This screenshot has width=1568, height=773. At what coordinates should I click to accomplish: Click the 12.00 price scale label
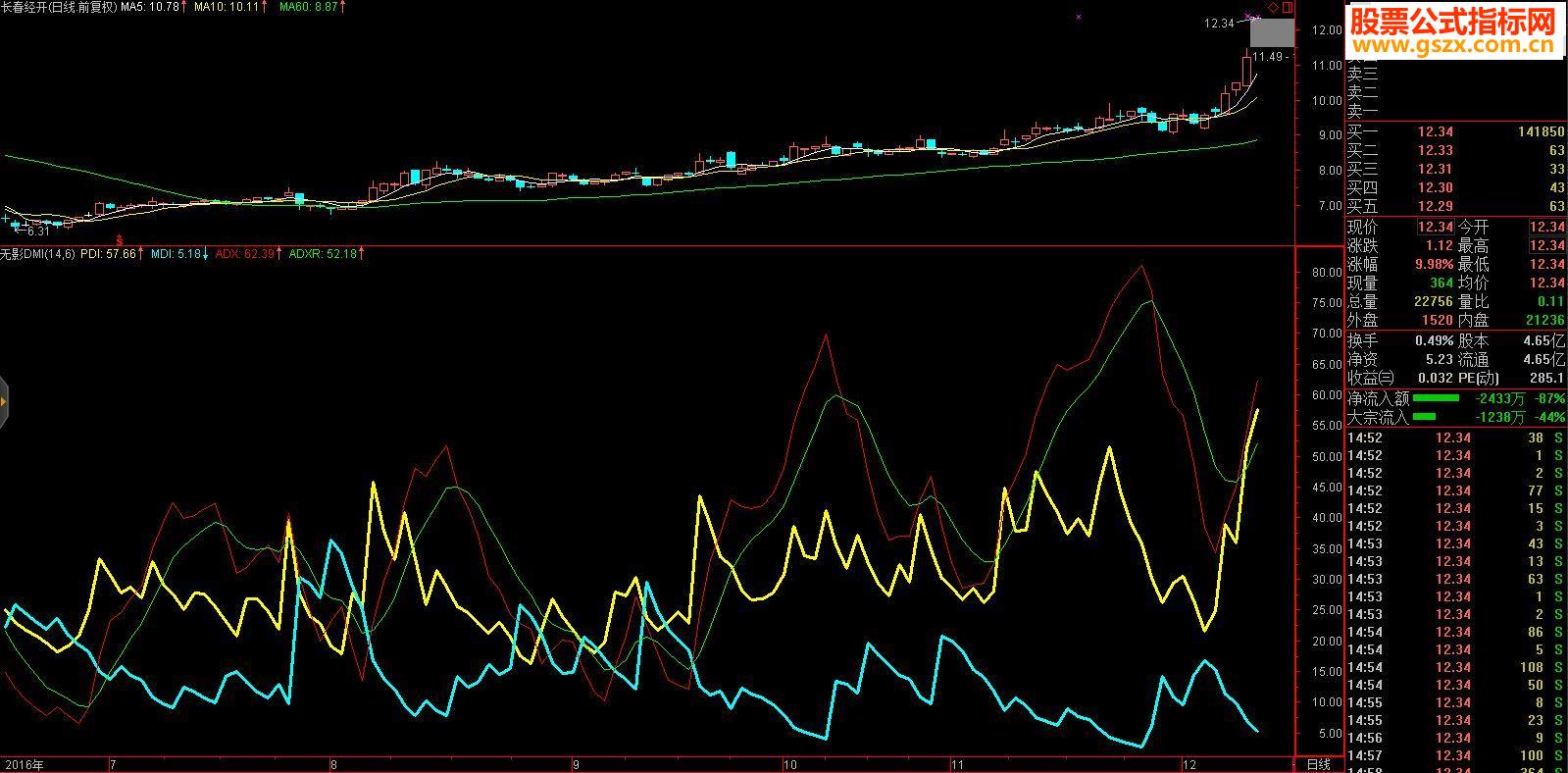tap(1325, 29)
